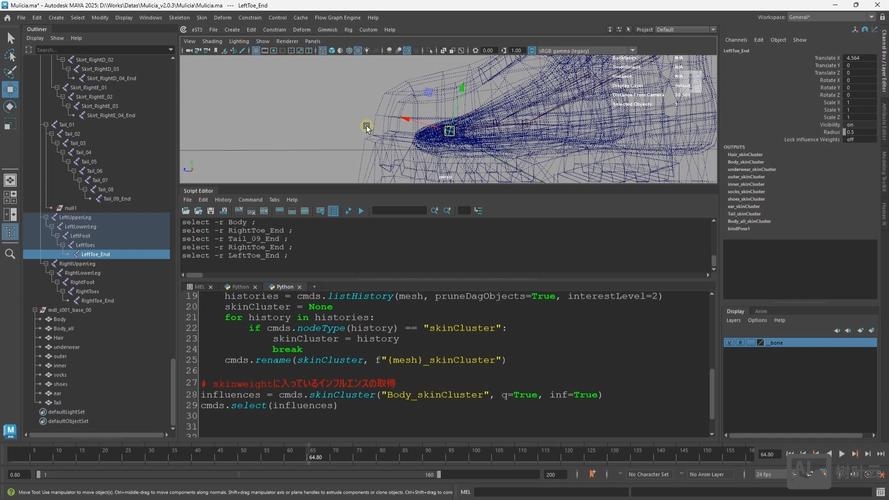The image size is (889, 500).
Task: Collapse the Tail_01 joint hierarchy
Action: (x=47, y=125)
